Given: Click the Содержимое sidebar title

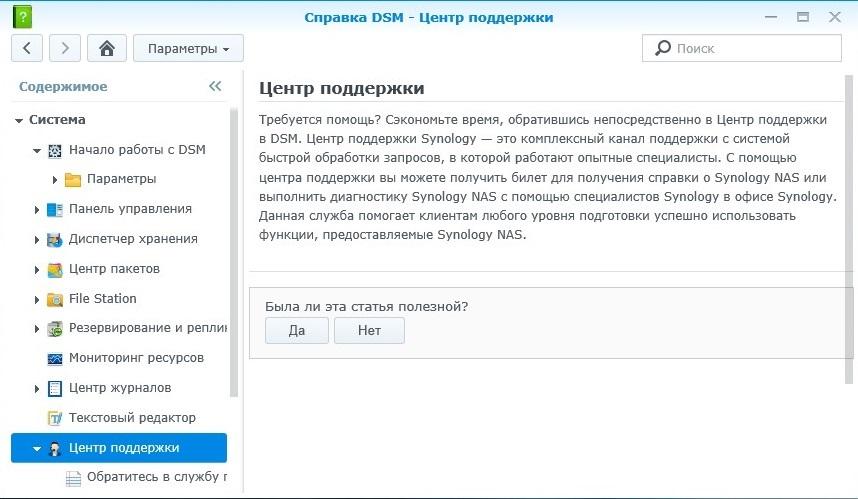Looking at the screenshot, I should tap(63, 86).
